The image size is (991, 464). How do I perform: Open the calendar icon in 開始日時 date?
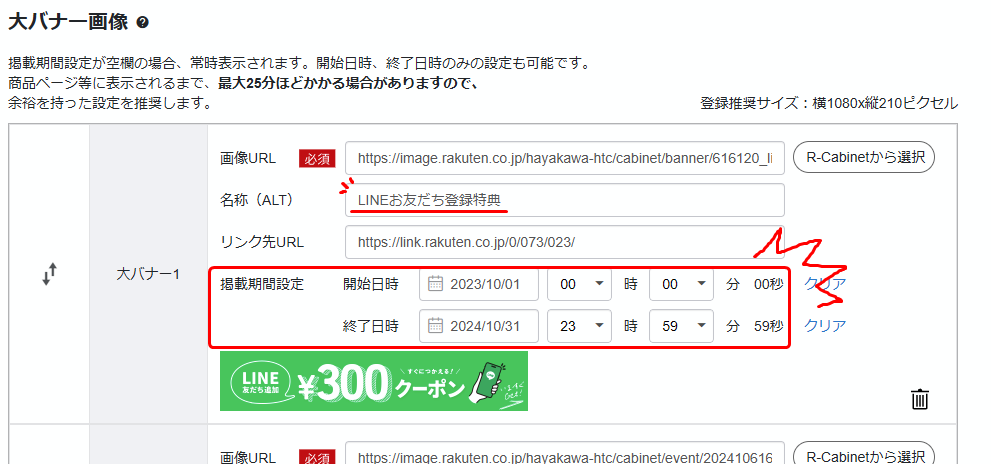tap(435, 284)
